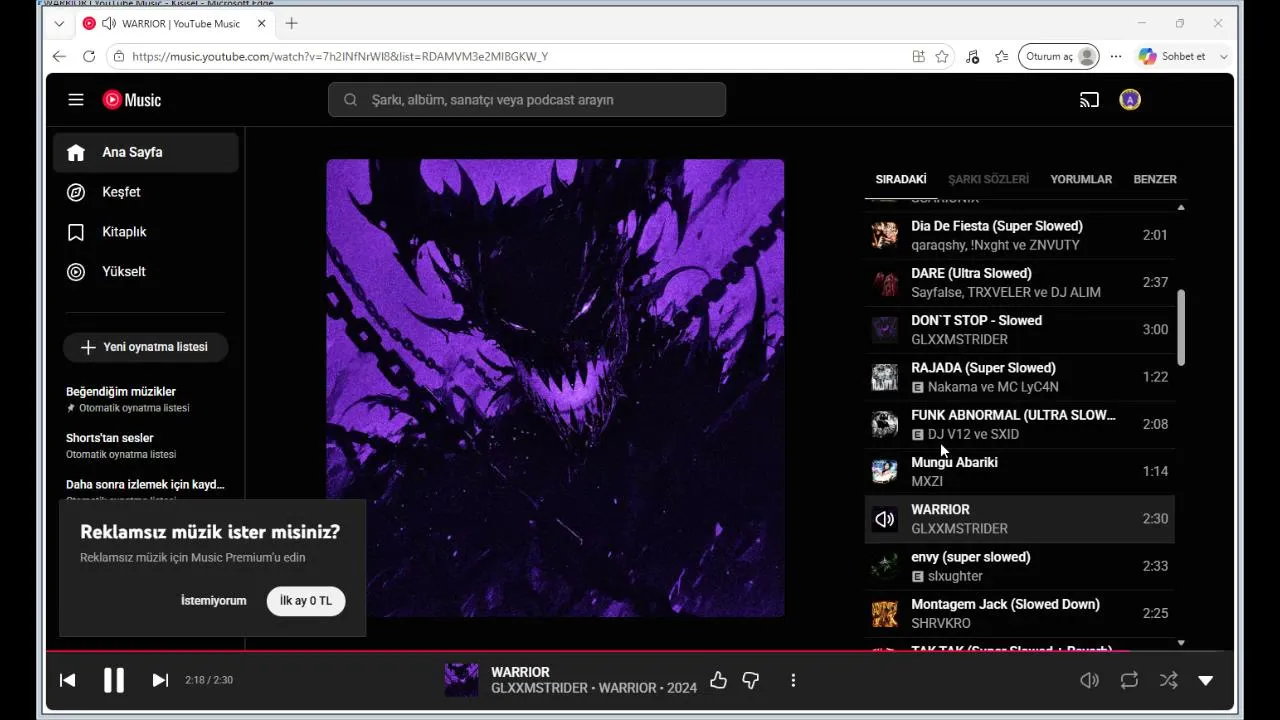The height and width of the screenshot is (720, 1280).
Task: Click the Dia De Fiesta queue thumbnail
Action: coord(884,235)
